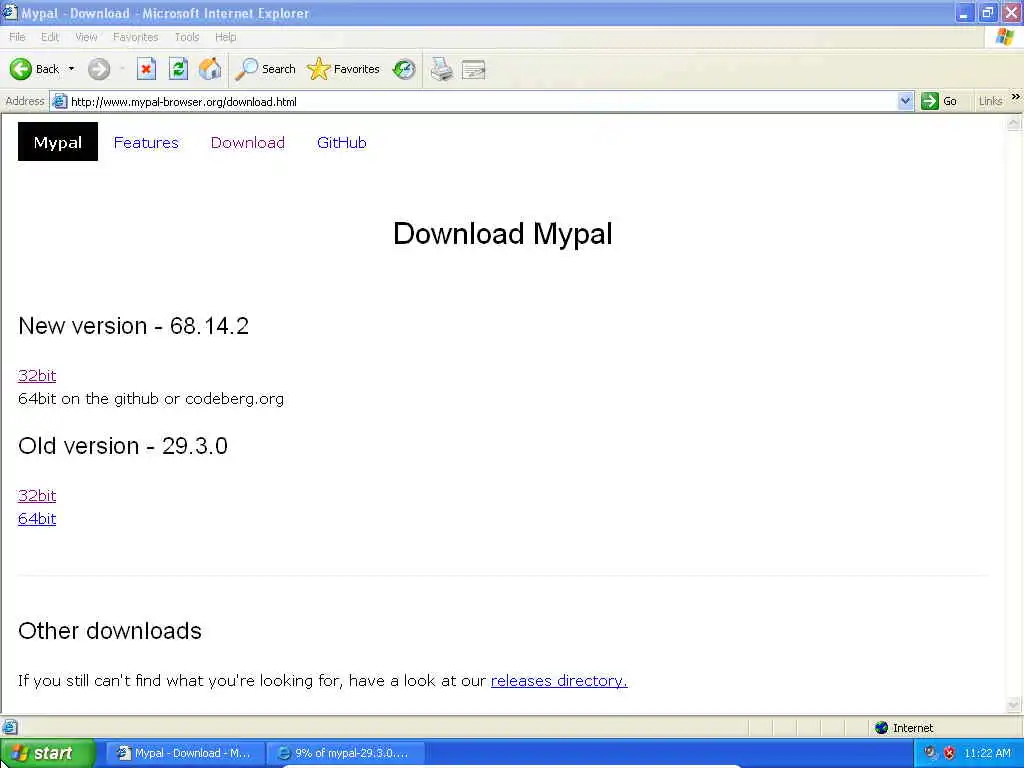Expand the address bar dropdown arrow
Viewport: 1024px width, 768px height.
[x=905, y=101]
